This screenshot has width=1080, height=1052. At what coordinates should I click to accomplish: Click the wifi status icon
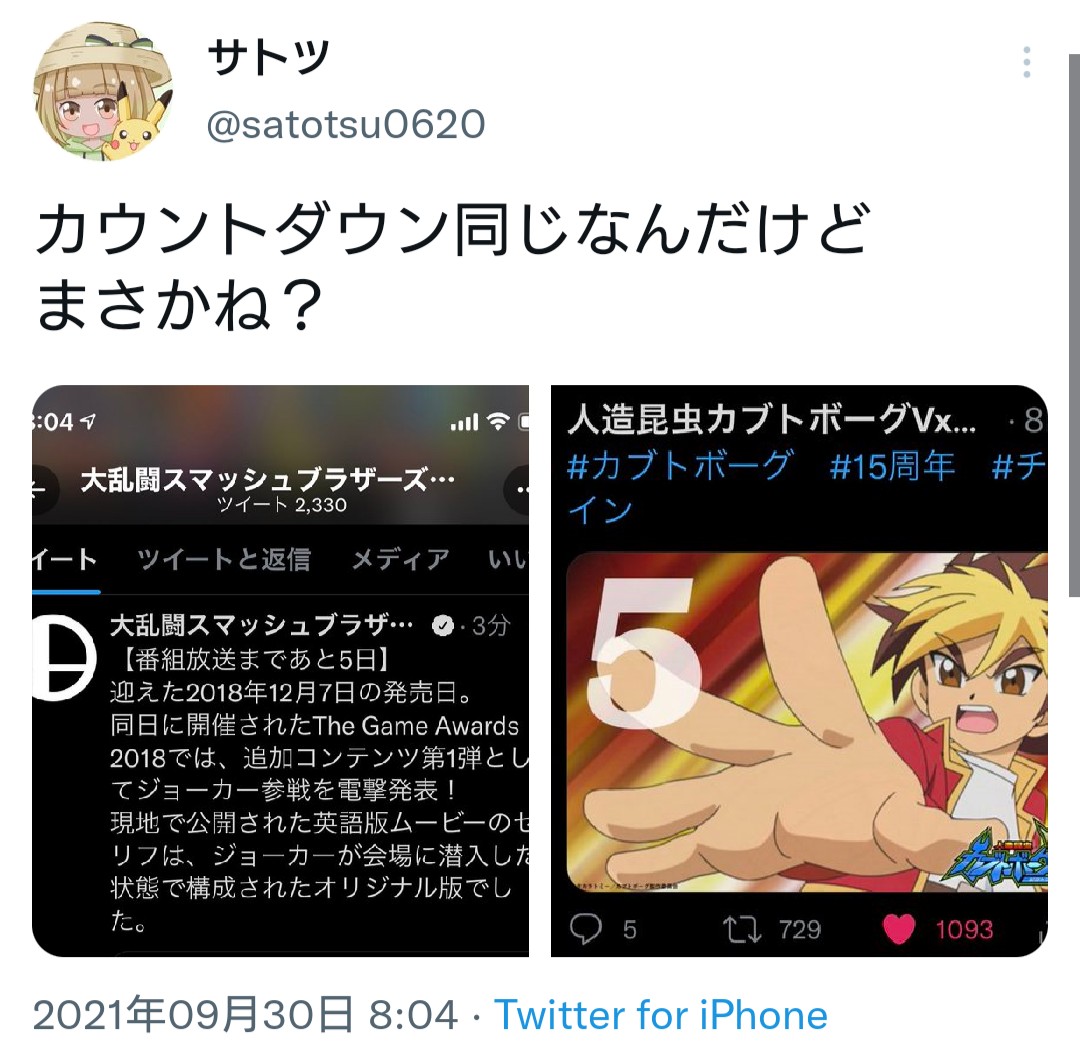(497, 421)
